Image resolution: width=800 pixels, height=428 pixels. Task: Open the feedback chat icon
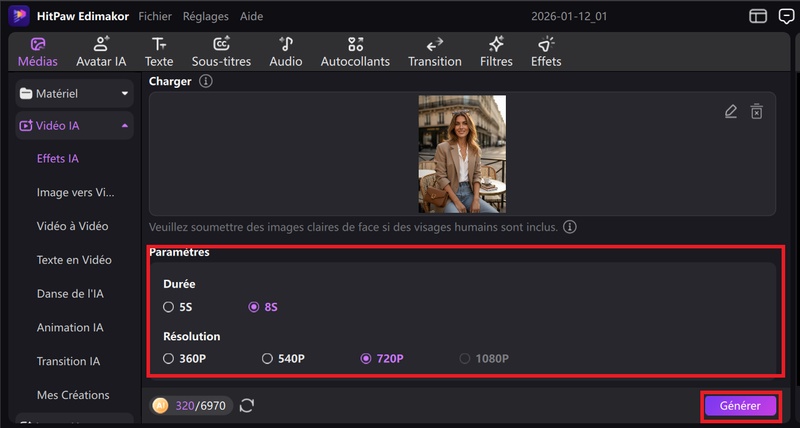coord(786,16)
